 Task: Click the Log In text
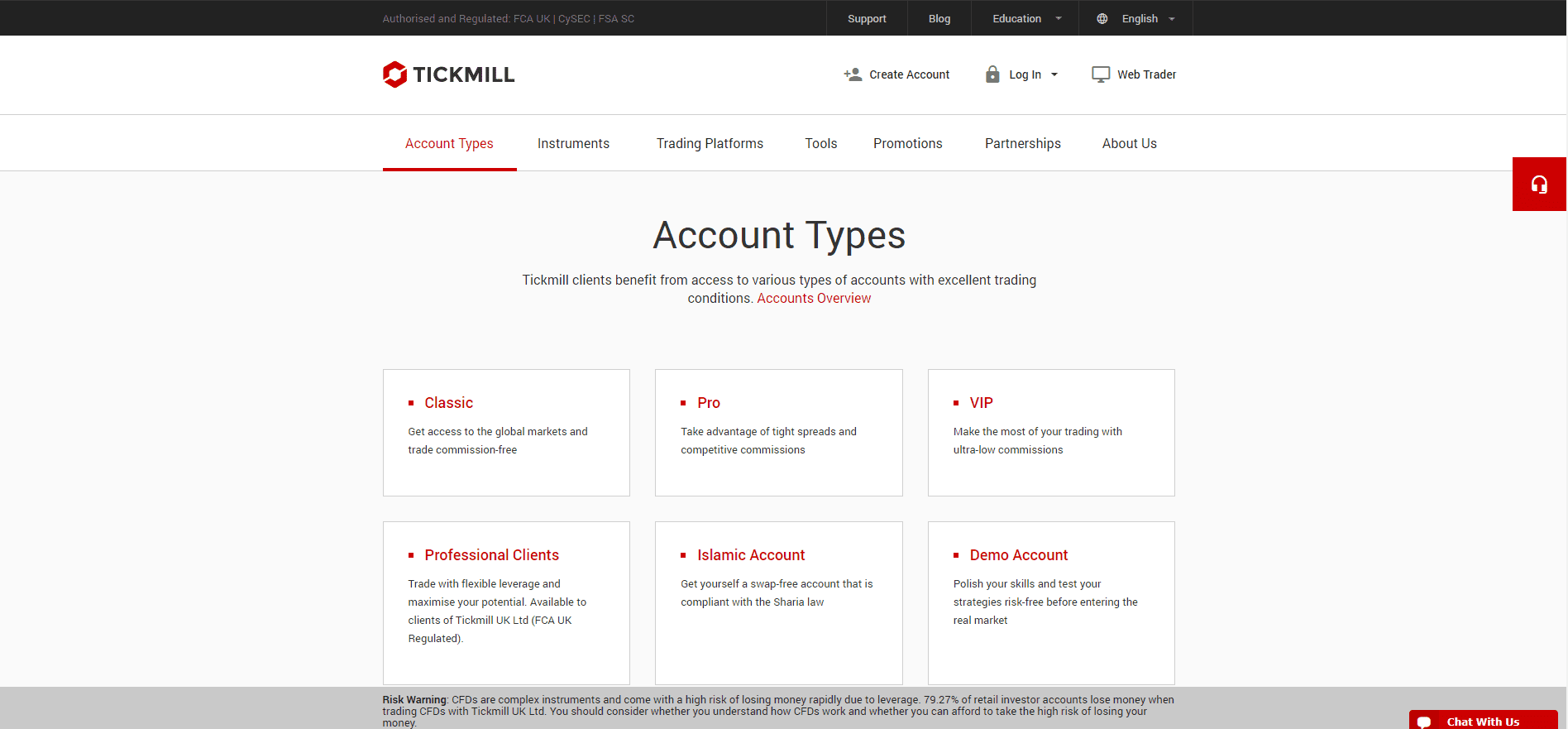pyautogui.click(x=1025, y=74)
